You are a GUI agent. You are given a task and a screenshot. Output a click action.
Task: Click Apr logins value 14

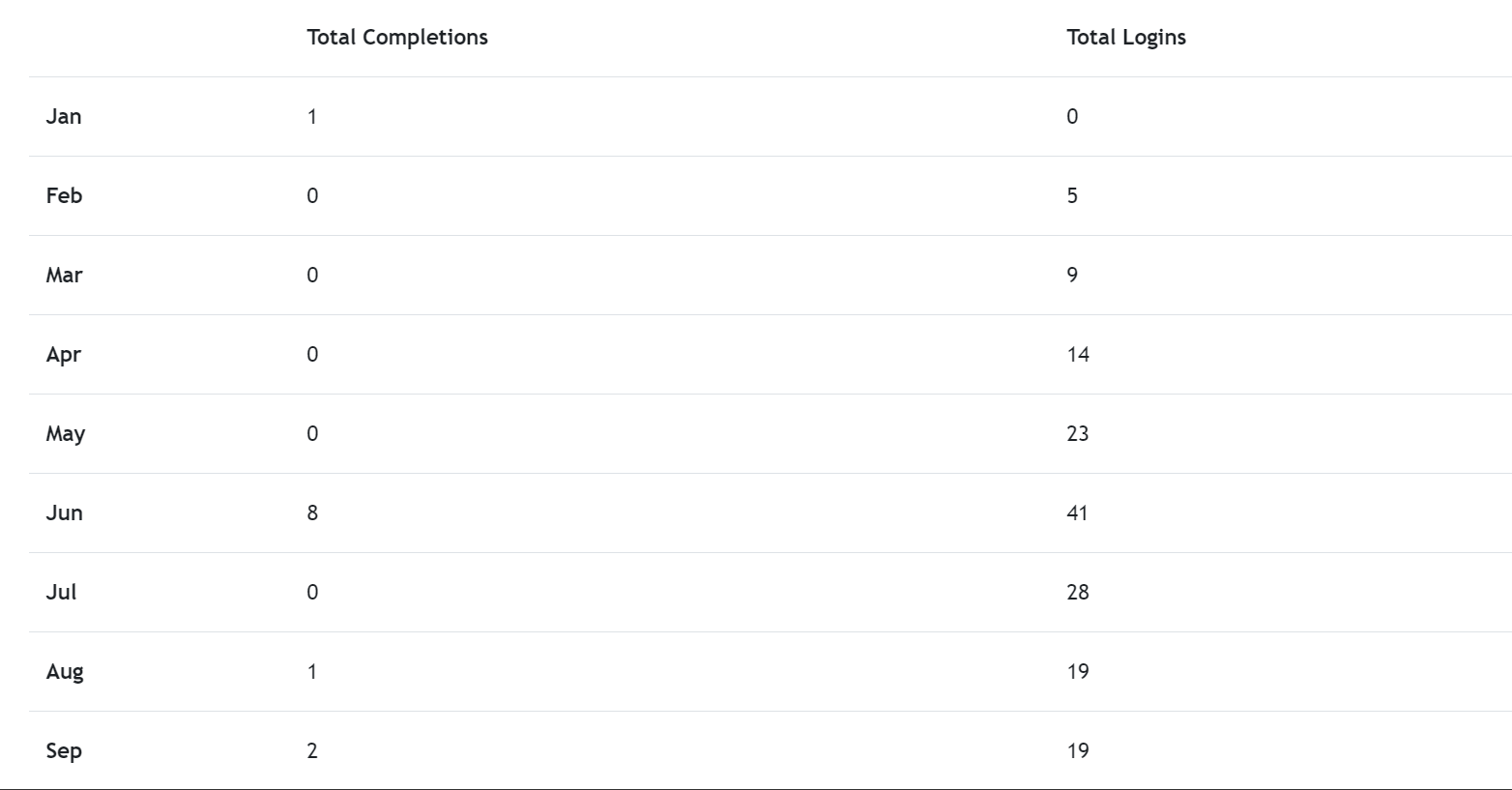coord(1078,354)
